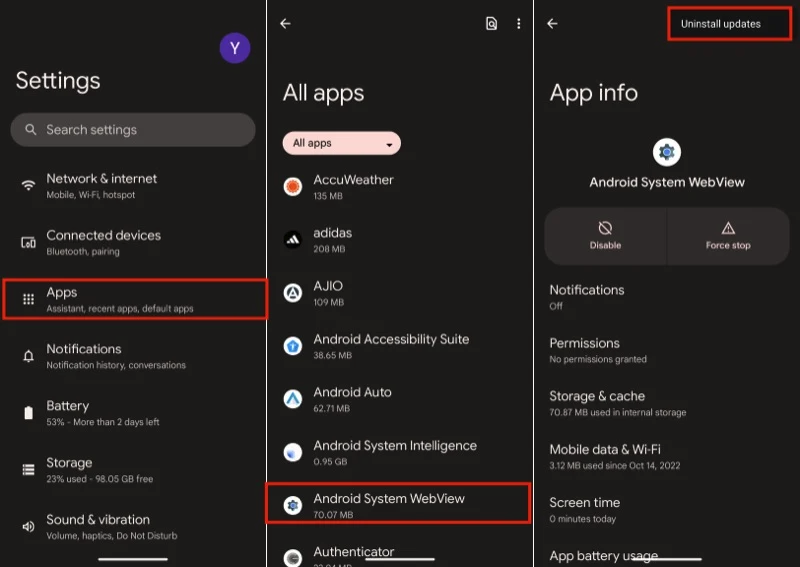
Task: Open the three-dot overflow menu on All apps
Action: [518, 23]
